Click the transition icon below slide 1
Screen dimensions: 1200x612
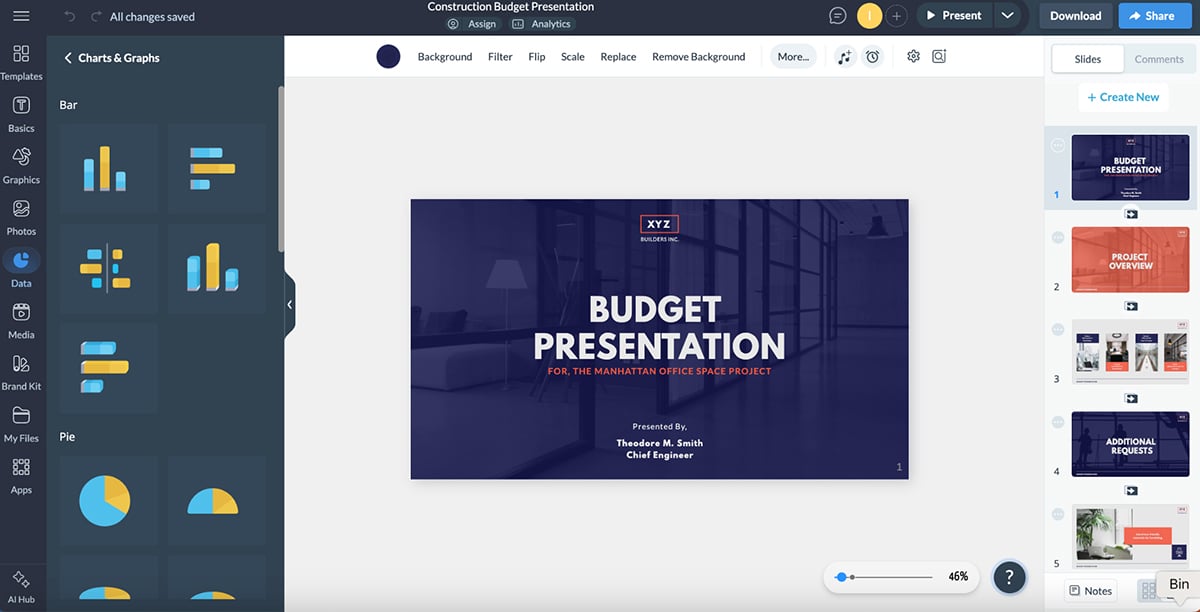(1131, 214)
